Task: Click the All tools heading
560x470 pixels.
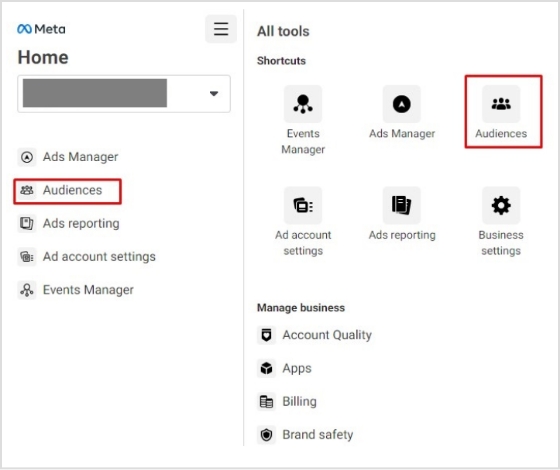Action: click(x=283, y=31)
